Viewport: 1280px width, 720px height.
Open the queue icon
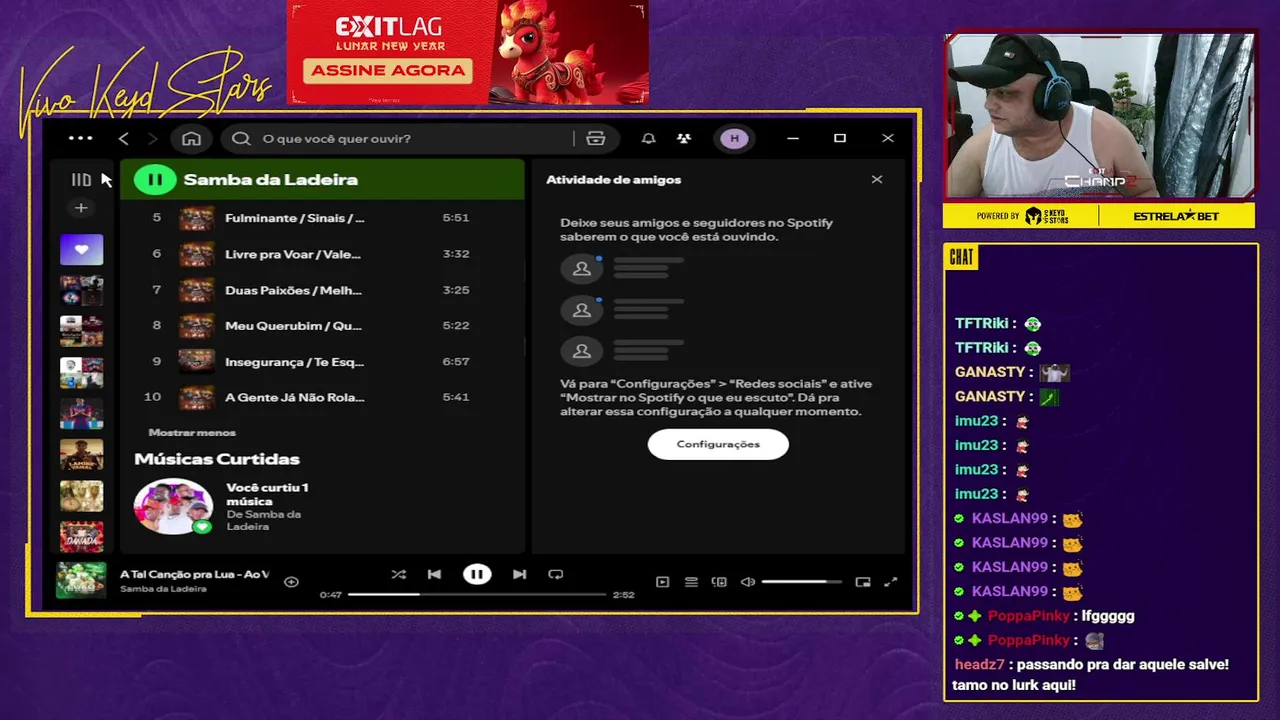point(691,581)
